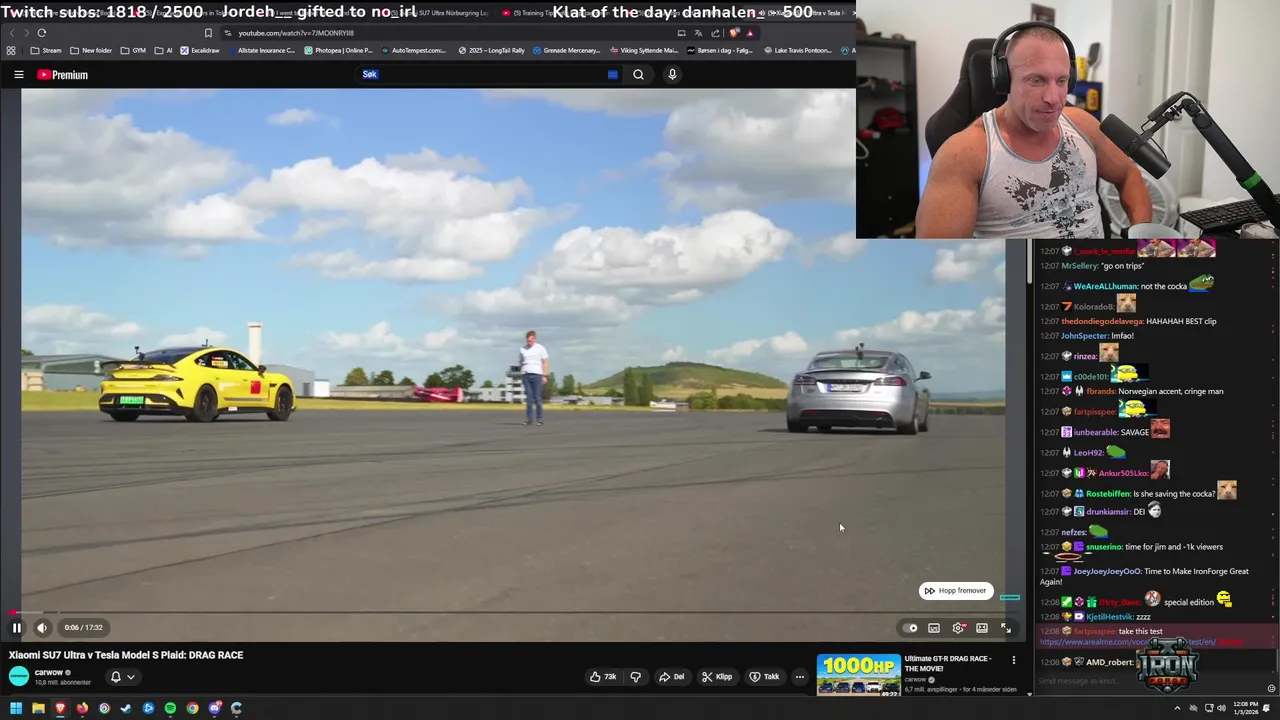This screenshot has width=1280, height=720.
Task: Pause the video playback
Action: [x=16, y=628]
